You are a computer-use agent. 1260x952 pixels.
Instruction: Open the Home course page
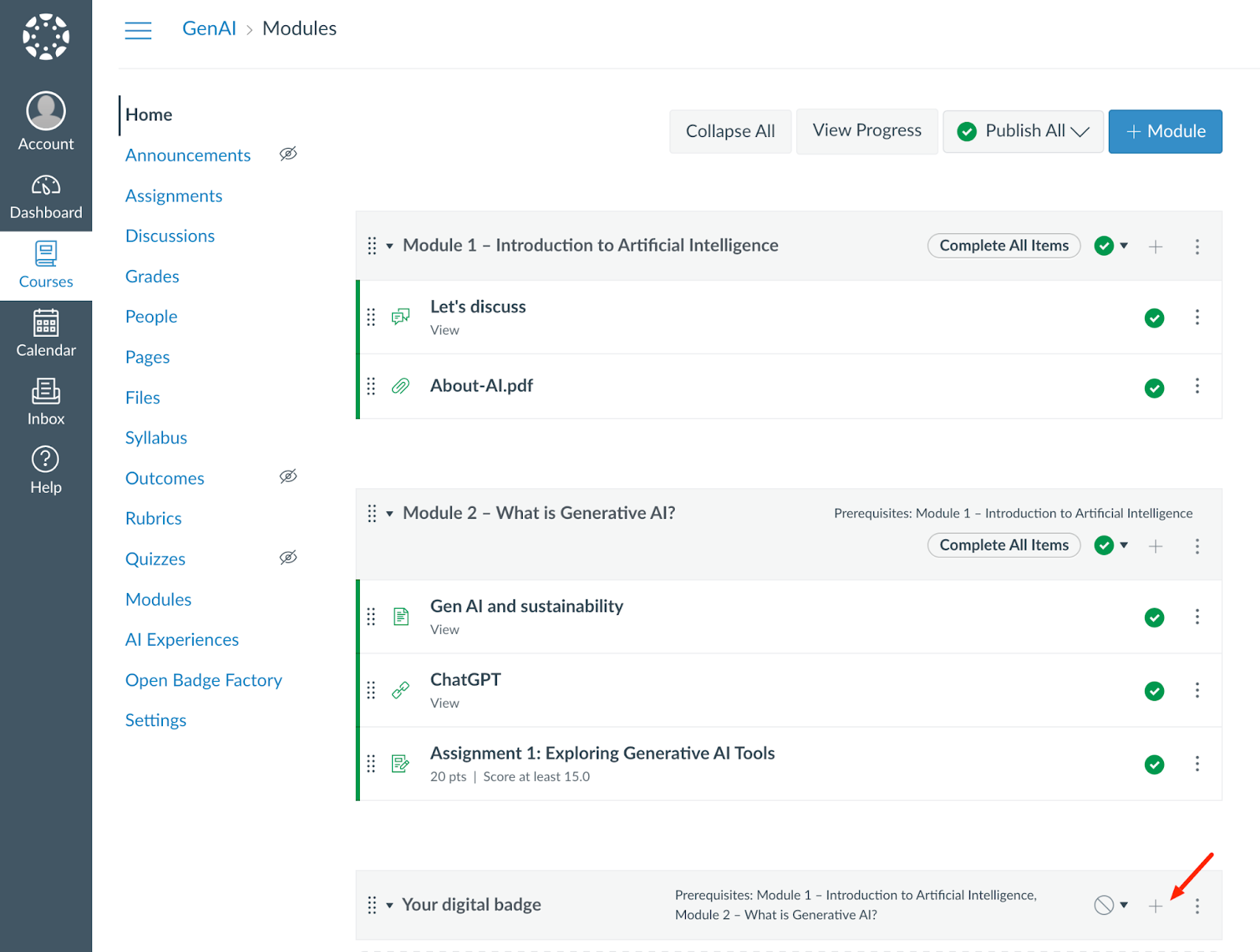coord(149,115)
